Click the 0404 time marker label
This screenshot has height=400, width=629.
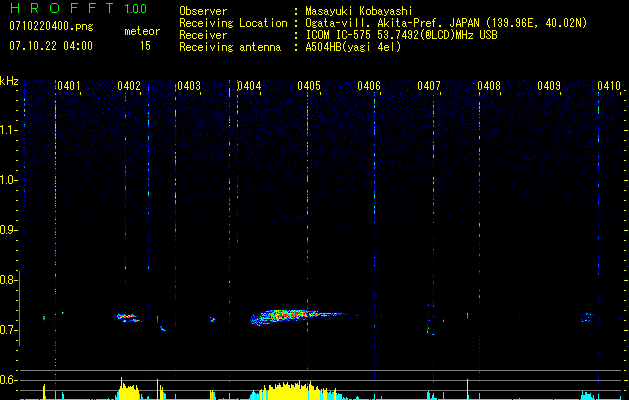coord(249,86)
